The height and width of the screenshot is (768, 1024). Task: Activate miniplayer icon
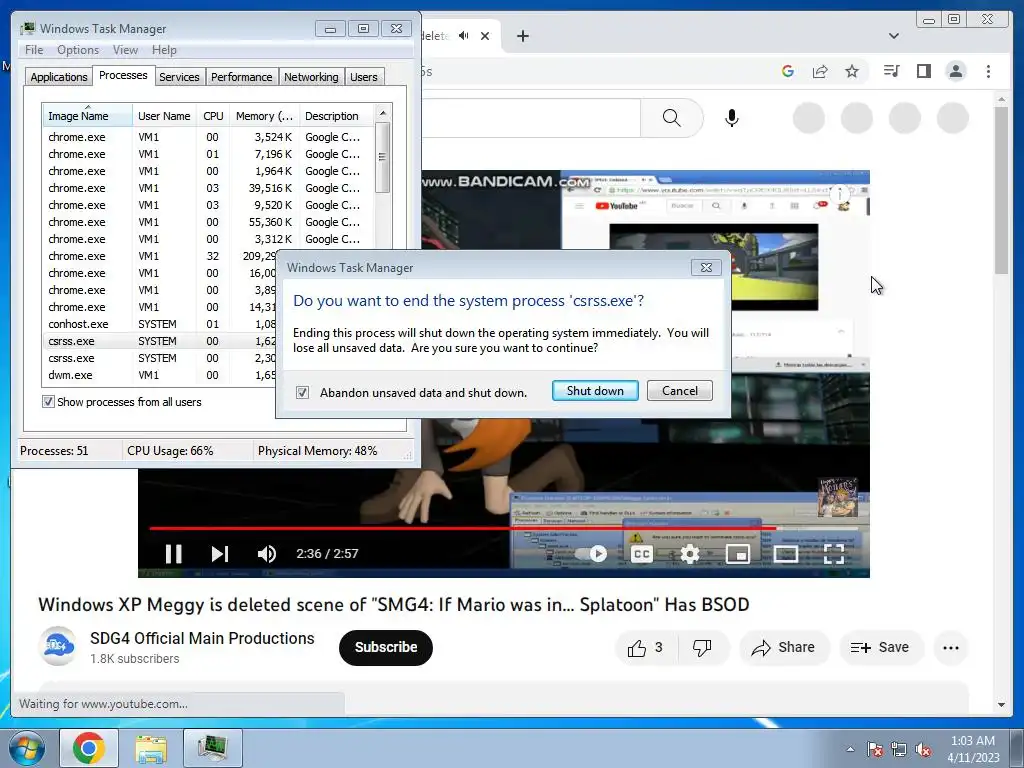tap(738, 554)
